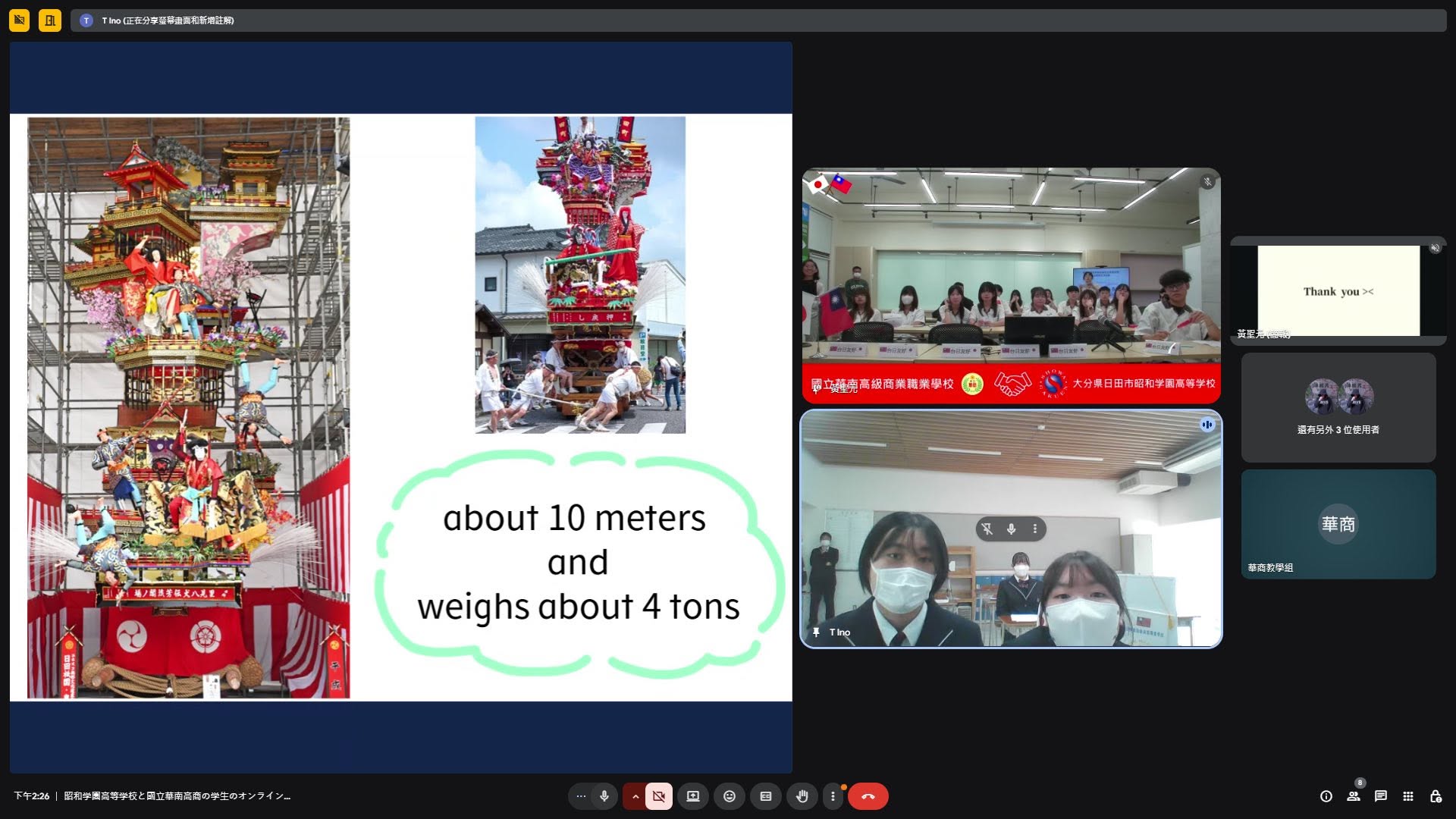Open the chat with everyone panel

pyautogui.click(x=1381, y=796)
